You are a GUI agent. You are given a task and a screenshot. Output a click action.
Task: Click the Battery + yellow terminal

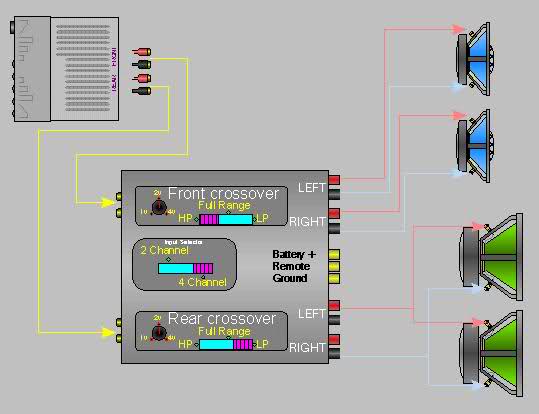tap(334, 254)
